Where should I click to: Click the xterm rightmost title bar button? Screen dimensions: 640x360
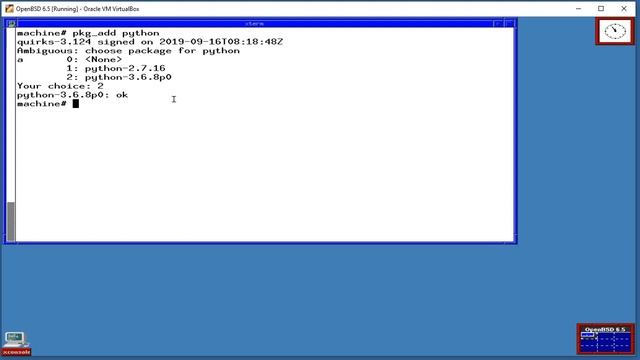[509, 24]
